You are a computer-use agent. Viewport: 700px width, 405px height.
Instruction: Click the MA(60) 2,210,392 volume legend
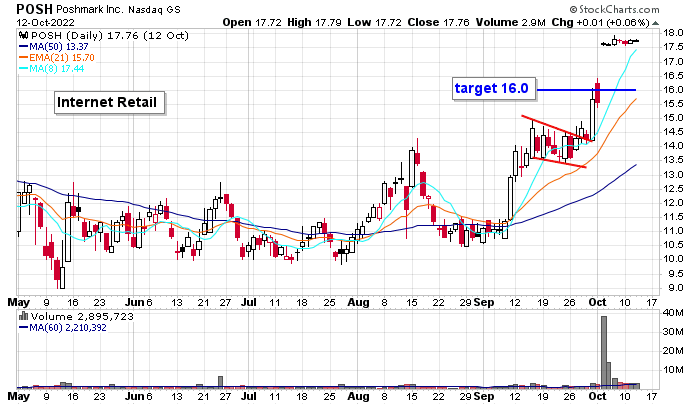67,328
